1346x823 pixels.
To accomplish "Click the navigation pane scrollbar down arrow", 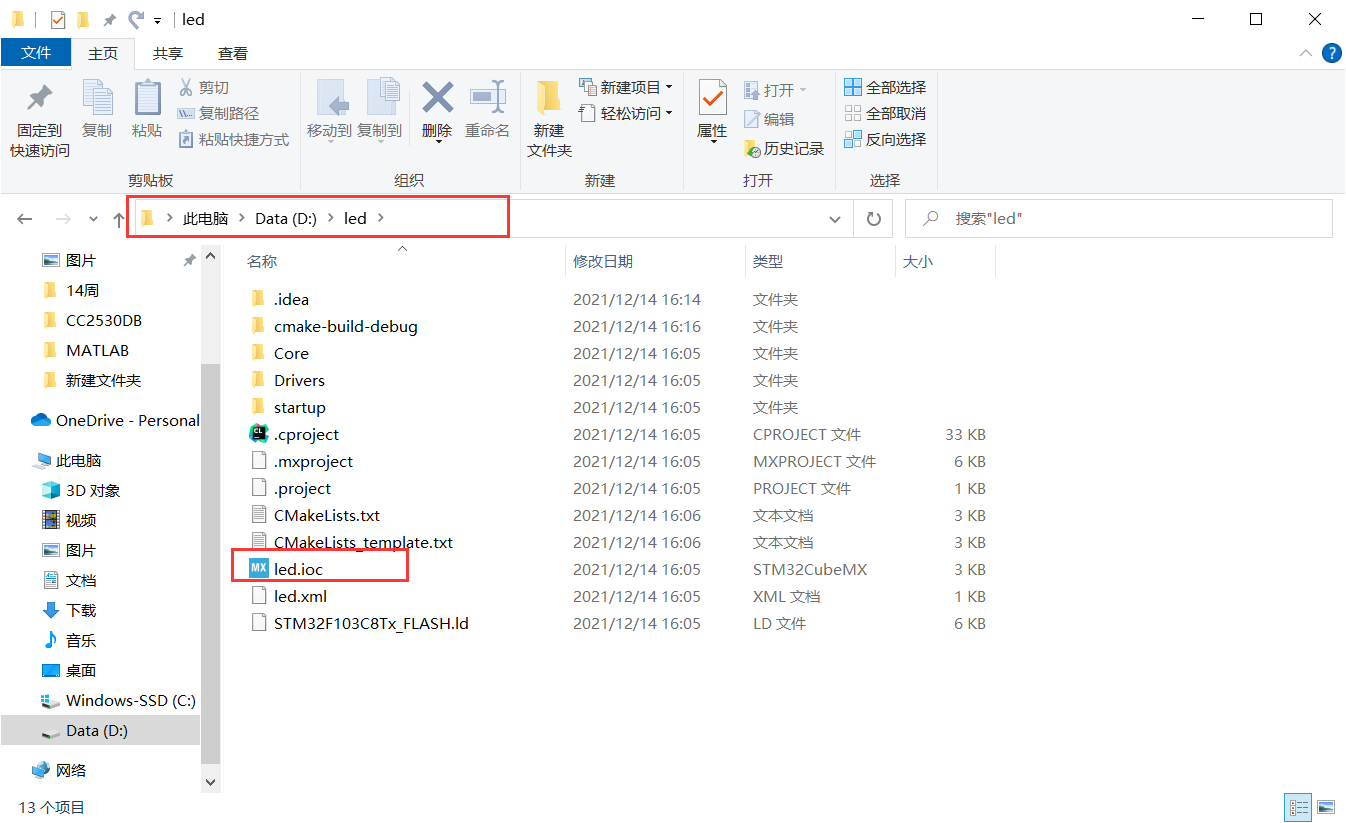I will click(210, 781).
